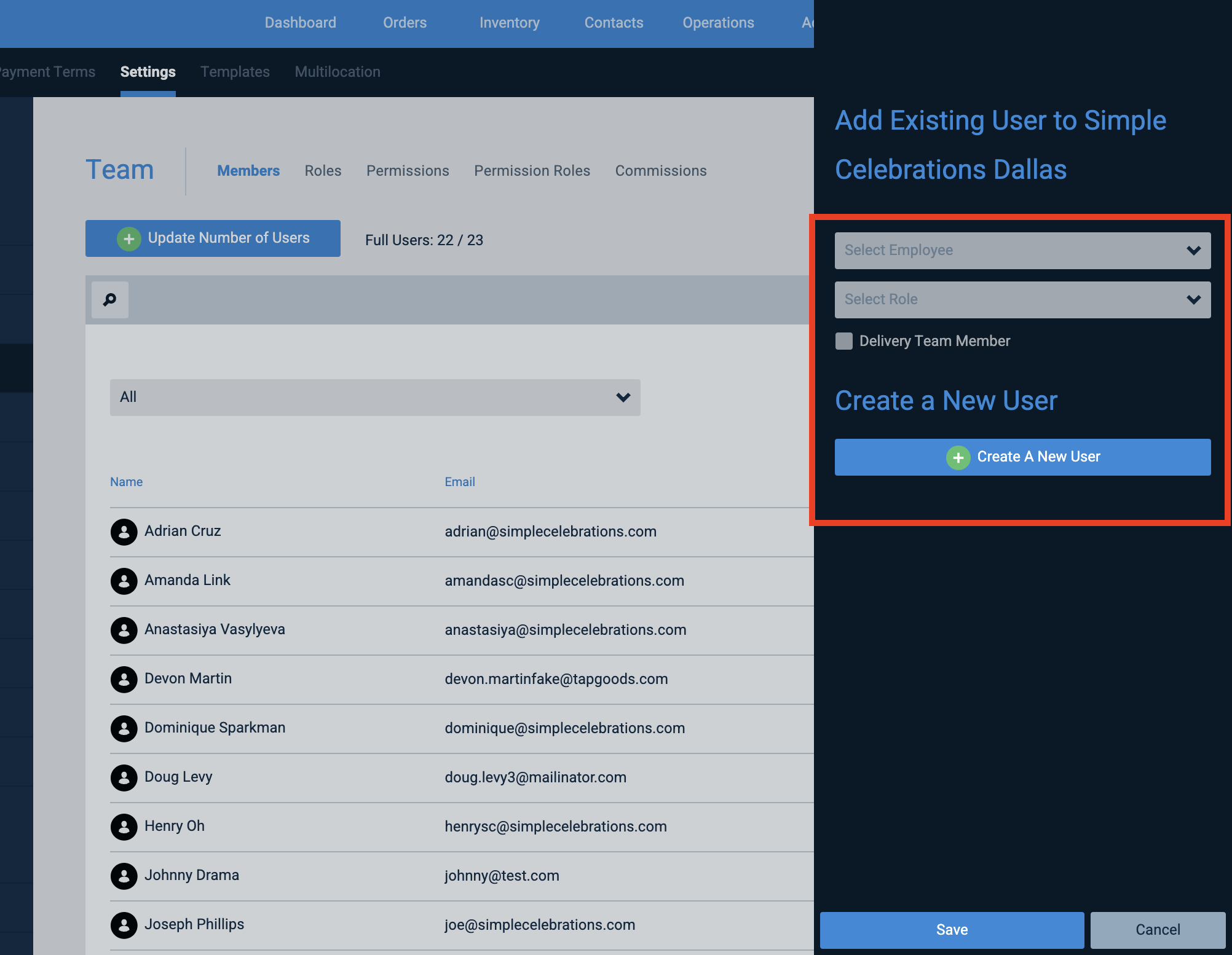Click Devon Martin's avatar icon
Image resolution: width=1232 pixels, height=955 pixels.
124,680
